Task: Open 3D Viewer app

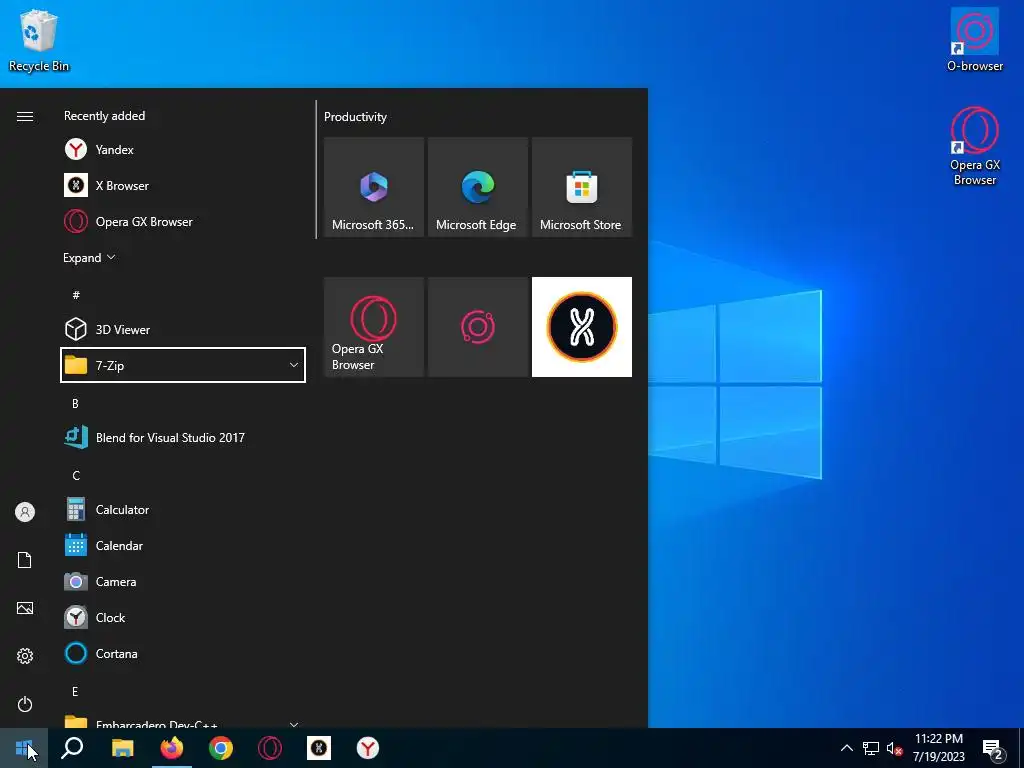Action: pyautogui.click(x=183, y=329)
